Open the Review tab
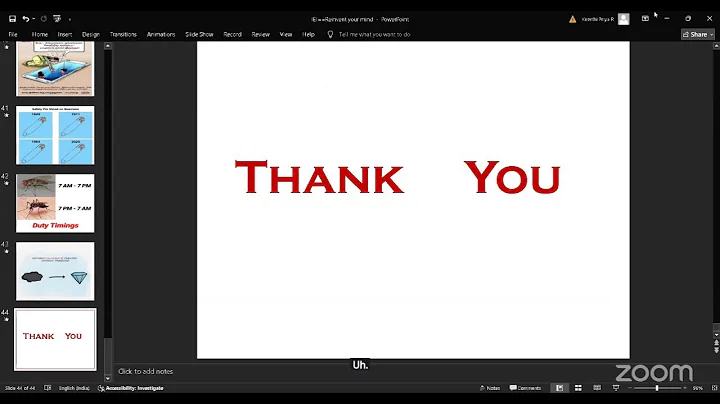 tap(260, 34)
